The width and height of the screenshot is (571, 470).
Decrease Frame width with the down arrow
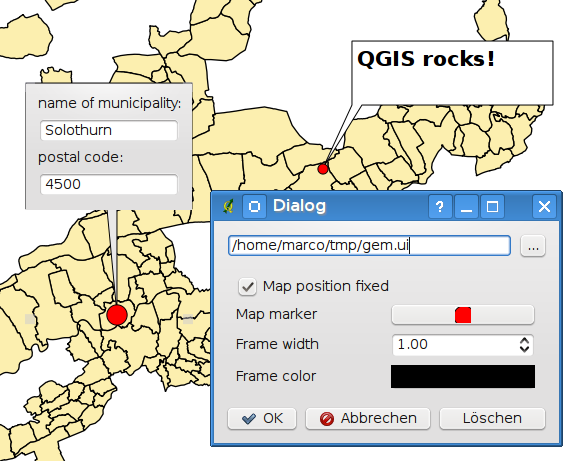coord(524,349)
